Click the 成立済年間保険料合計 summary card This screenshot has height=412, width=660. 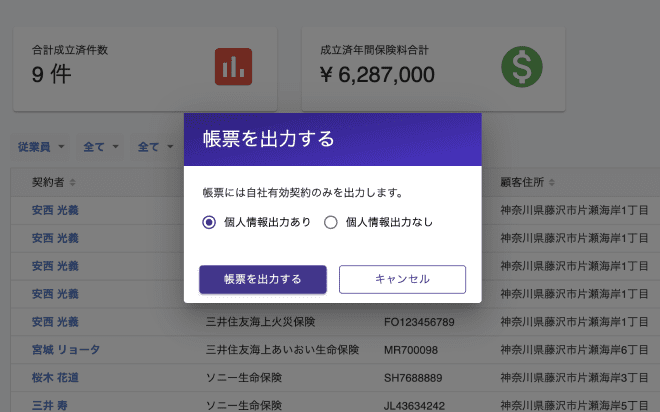point(433,69)
